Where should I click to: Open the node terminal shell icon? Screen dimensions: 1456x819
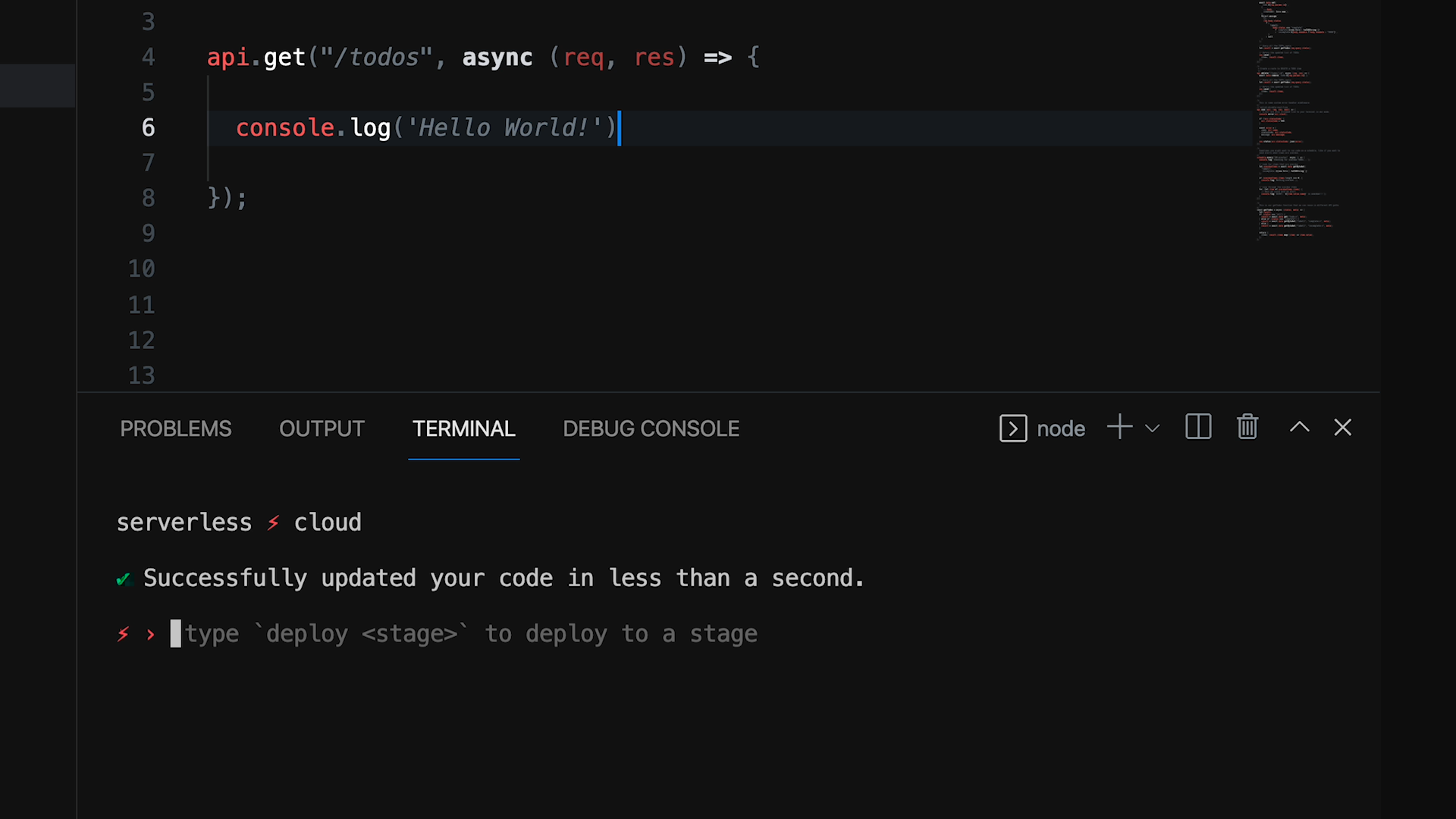[1013, 428]
